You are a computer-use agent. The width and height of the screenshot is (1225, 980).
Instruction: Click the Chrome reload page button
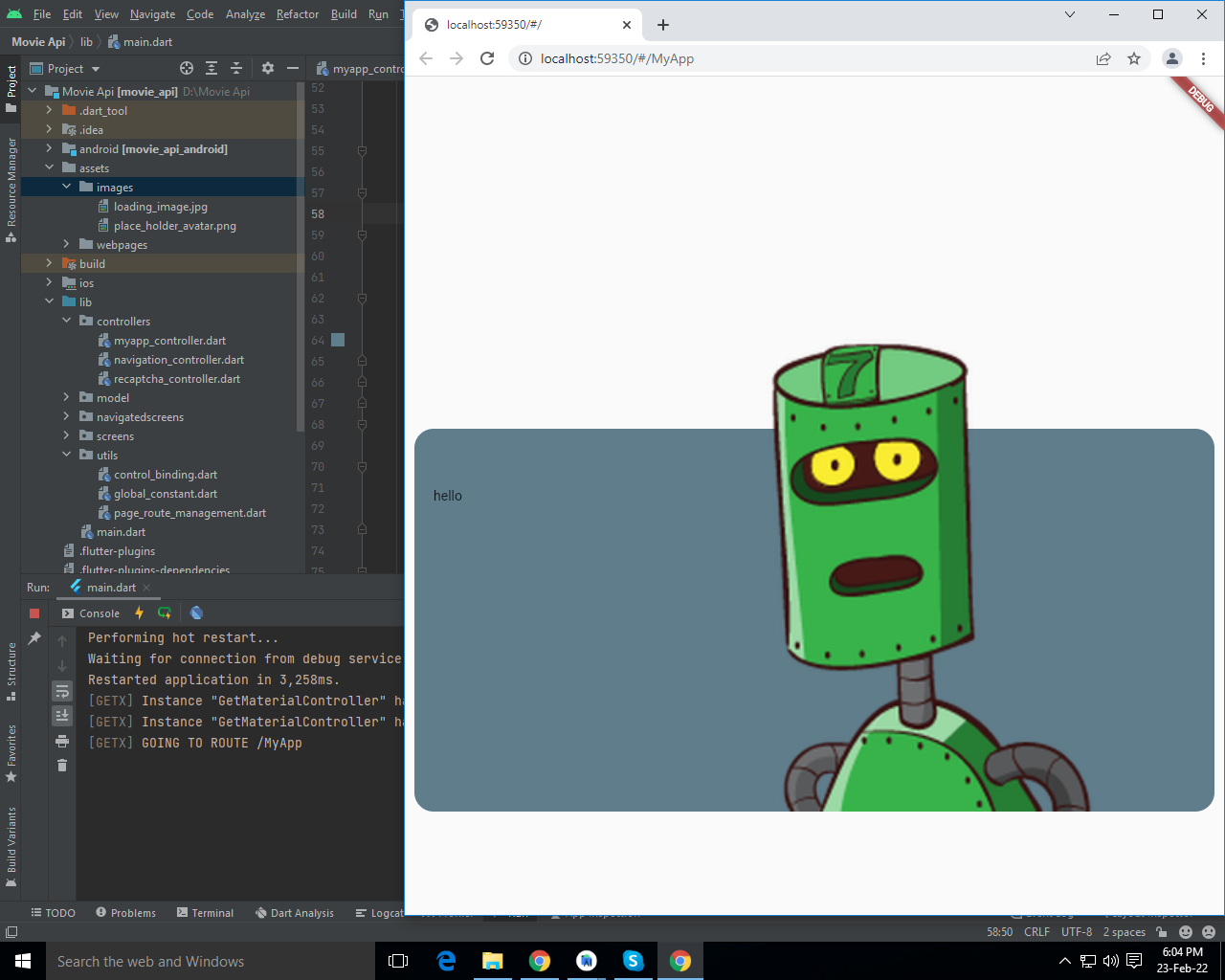[487, 58]
